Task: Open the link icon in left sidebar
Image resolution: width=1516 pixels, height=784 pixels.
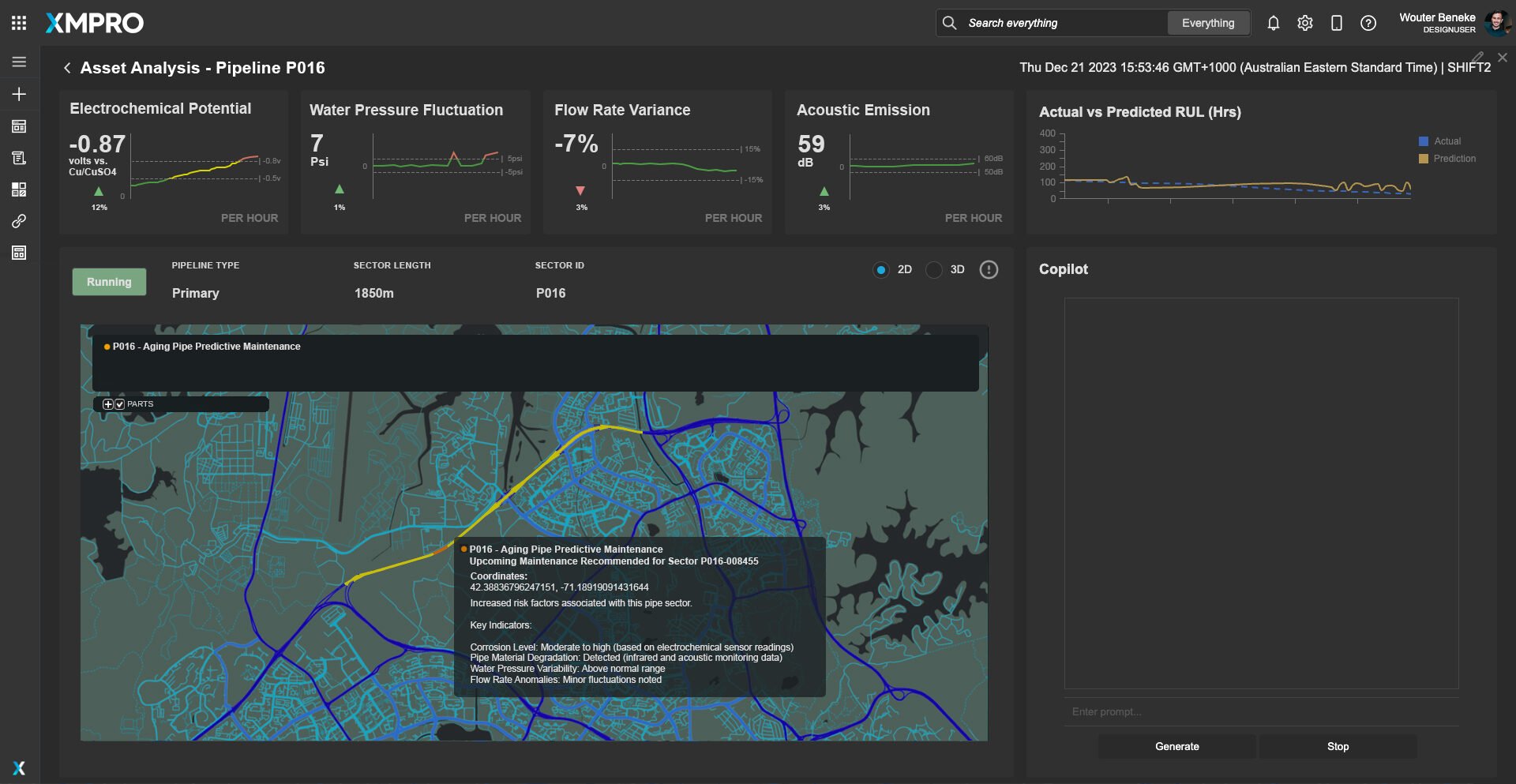Action: (x=19, y=221)
